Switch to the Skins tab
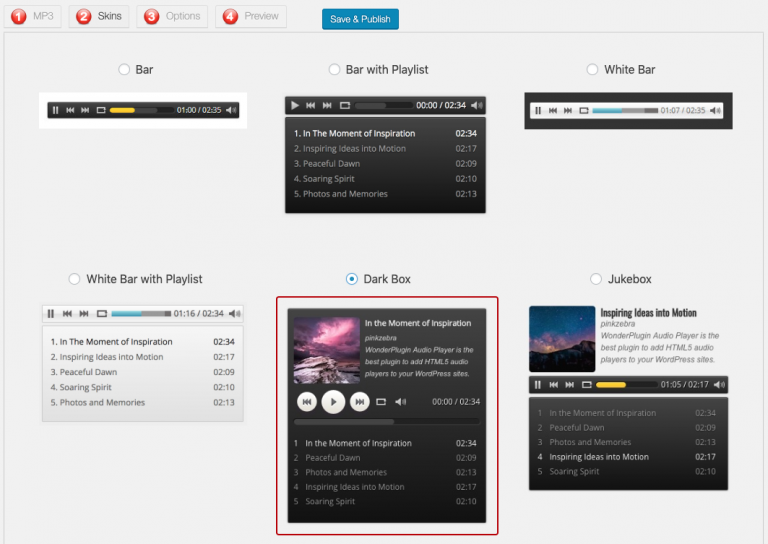Viewport: 768px width, 544px height. [x=99, y=16]
